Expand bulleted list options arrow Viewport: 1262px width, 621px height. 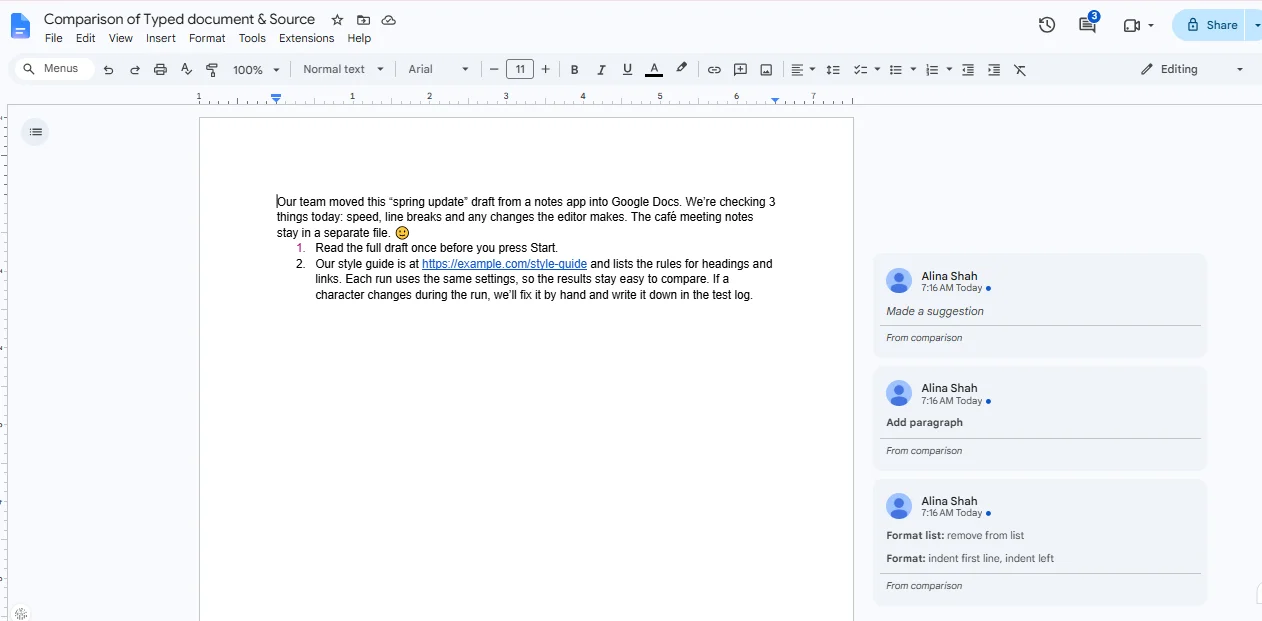(913, 70)
